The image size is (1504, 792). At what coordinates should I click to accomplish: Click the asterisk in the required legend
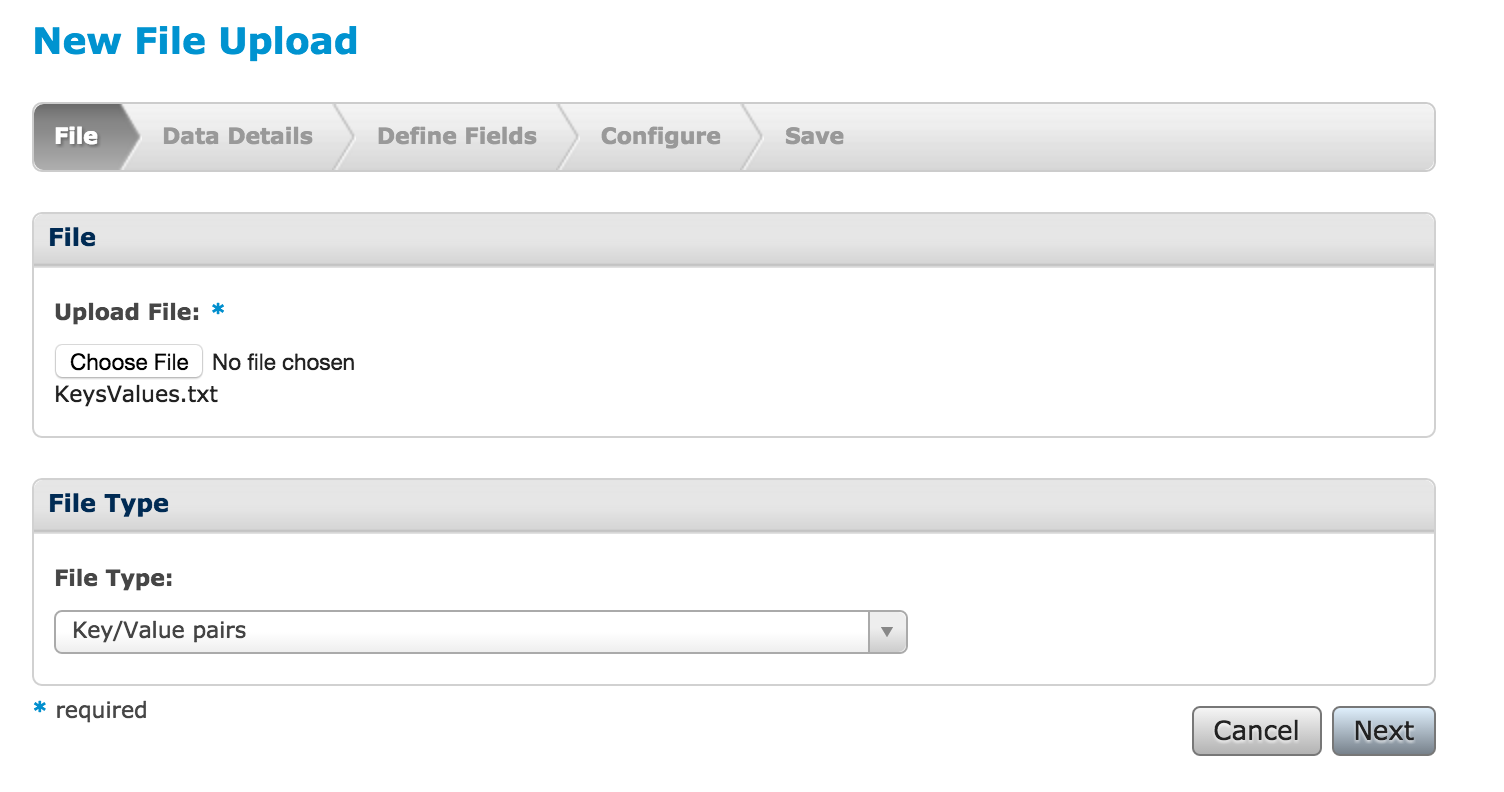coord(40,708)
